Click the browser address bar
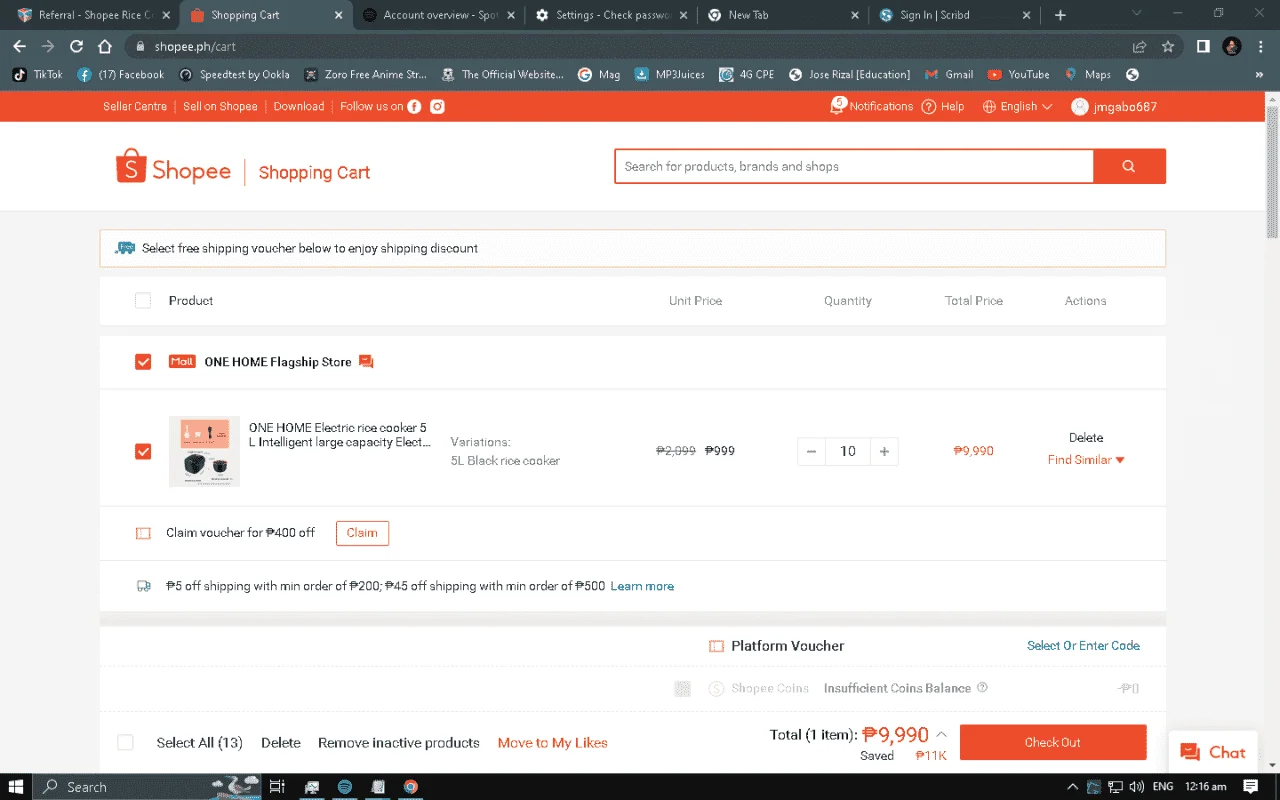This screenshot has width=1280, height=800. [x=630, y=46]
